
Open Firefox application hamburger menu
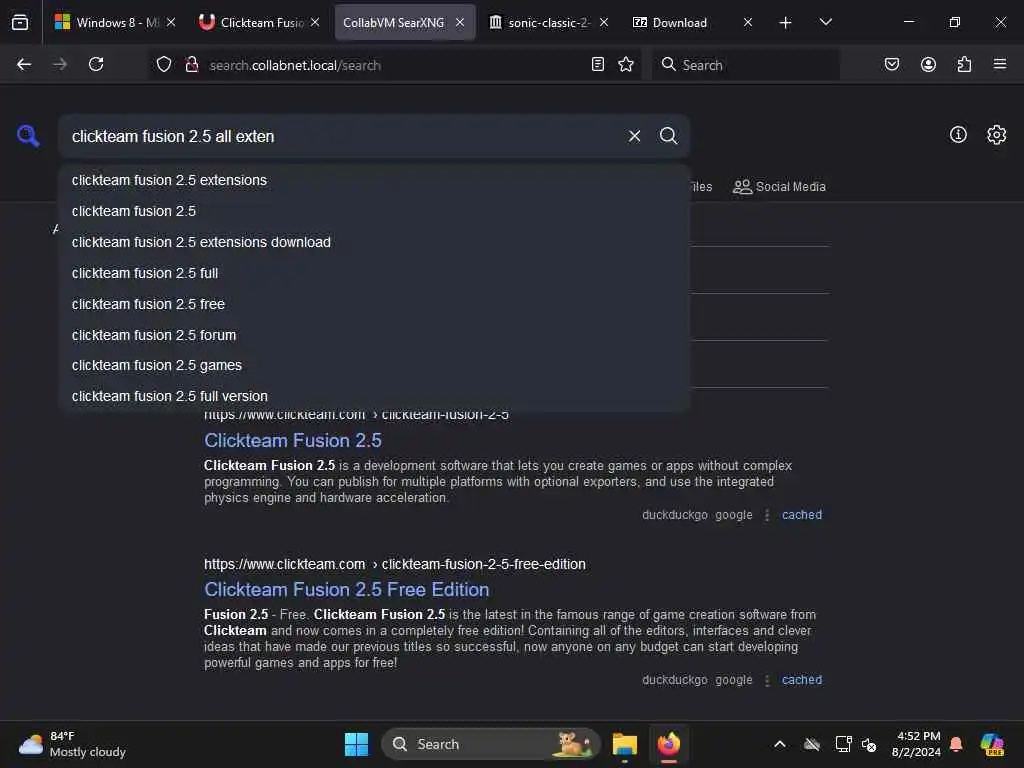coord(1000,64)
